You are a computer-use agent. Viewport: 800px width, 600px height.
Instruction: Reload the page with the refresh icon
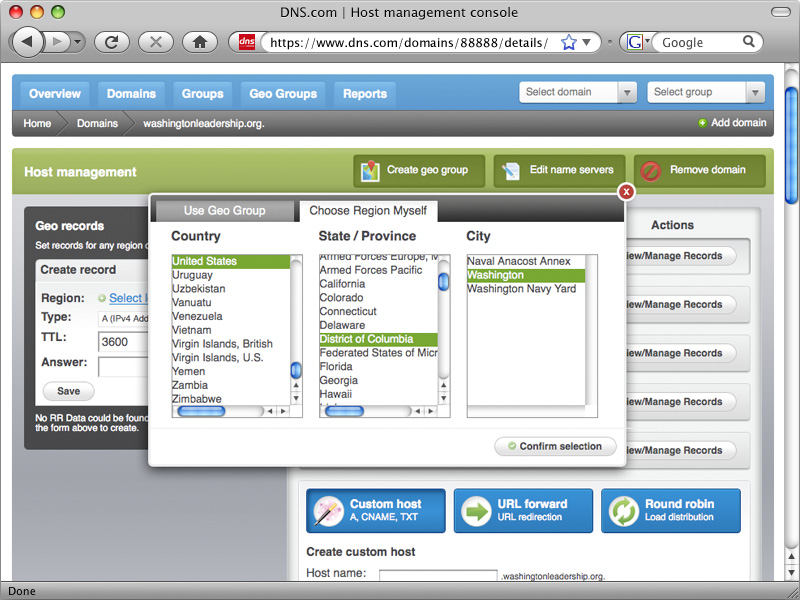pyautogui.click(x=112, y=42)
